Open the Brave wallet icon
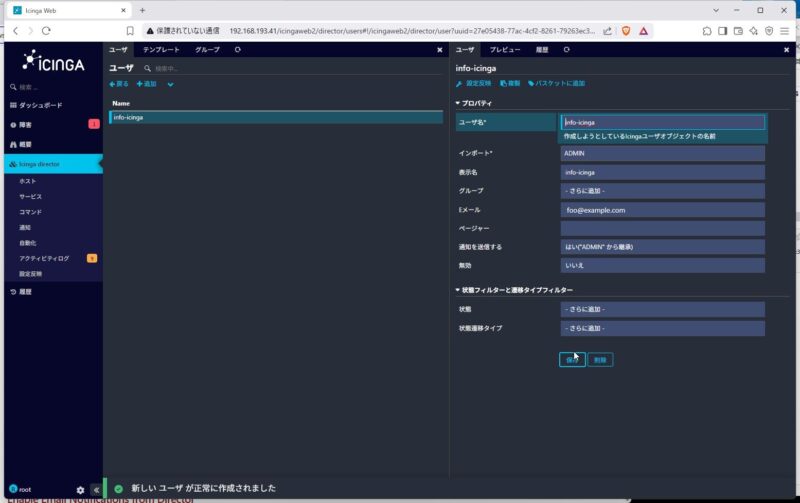 (x=738, y=31)
